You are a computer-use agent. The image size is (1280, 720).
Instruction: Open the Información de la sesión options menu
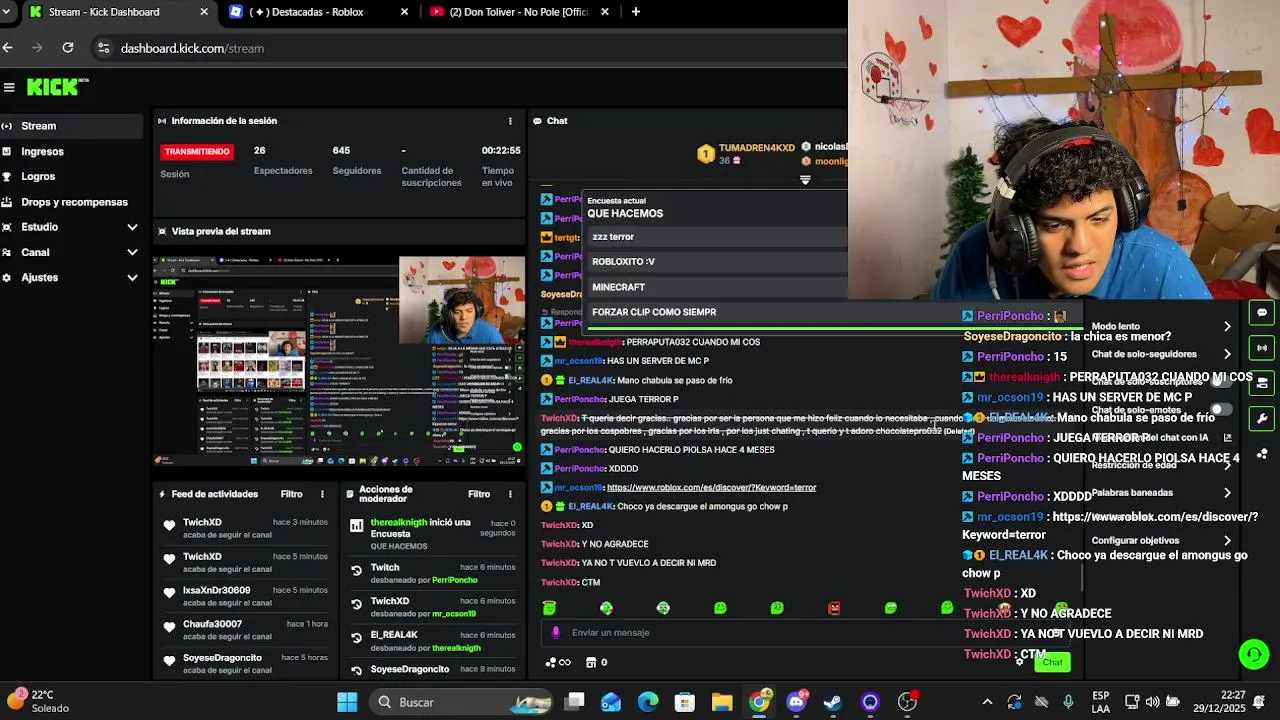click(510, 121)
